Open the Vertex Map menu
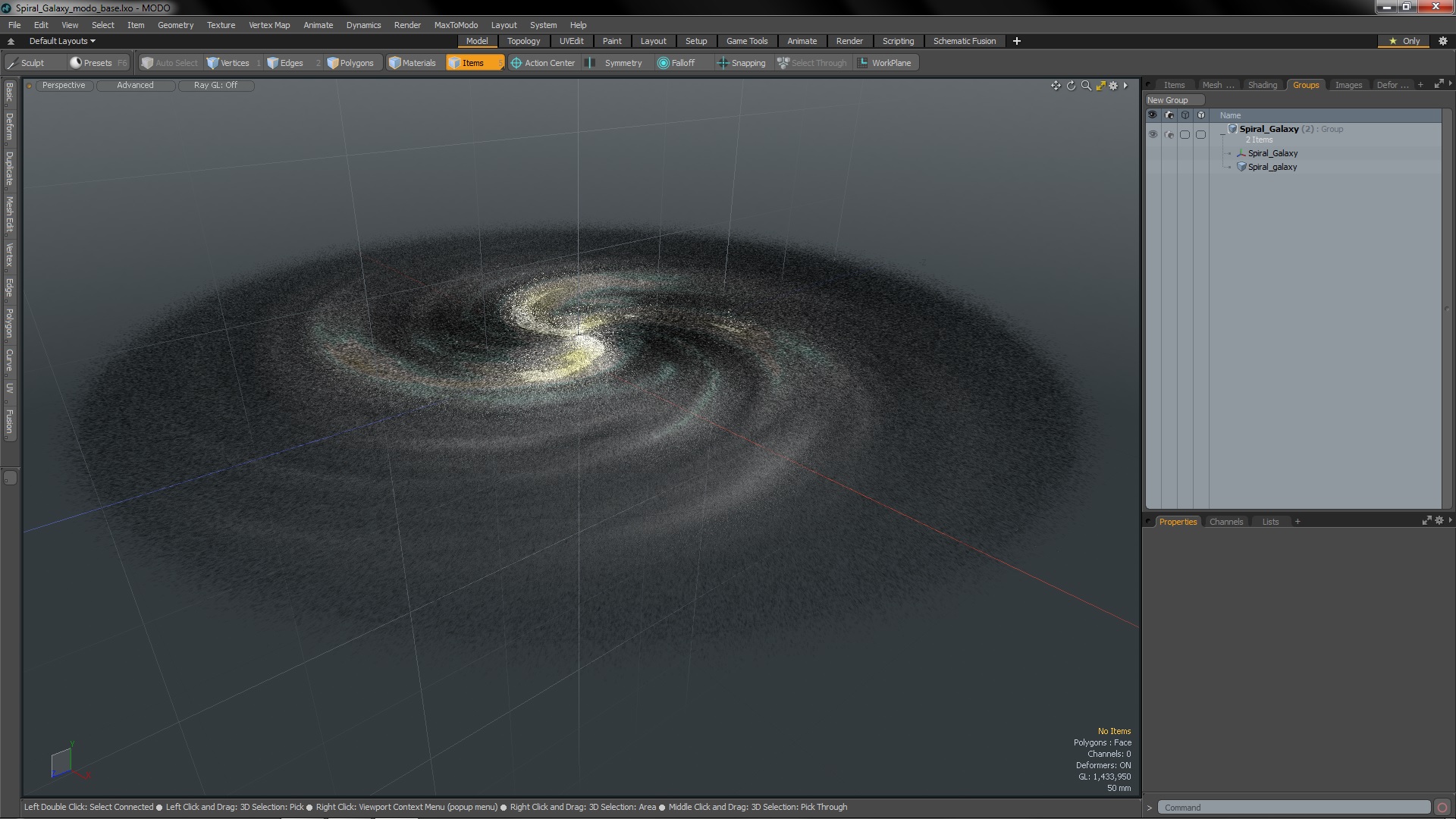Screen dimensions: 1456x819 [269, 25]
